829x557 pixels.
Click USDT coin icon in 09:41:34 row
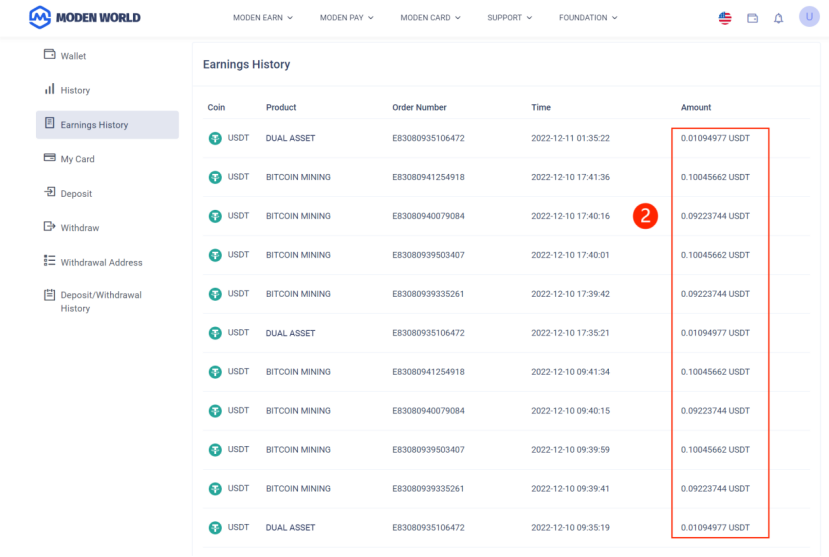tap(215, 372)
